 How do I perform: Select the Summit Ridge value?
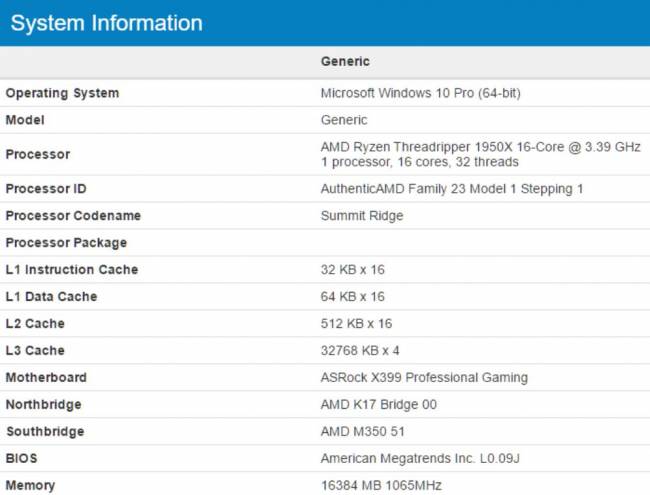click(361, 216)
